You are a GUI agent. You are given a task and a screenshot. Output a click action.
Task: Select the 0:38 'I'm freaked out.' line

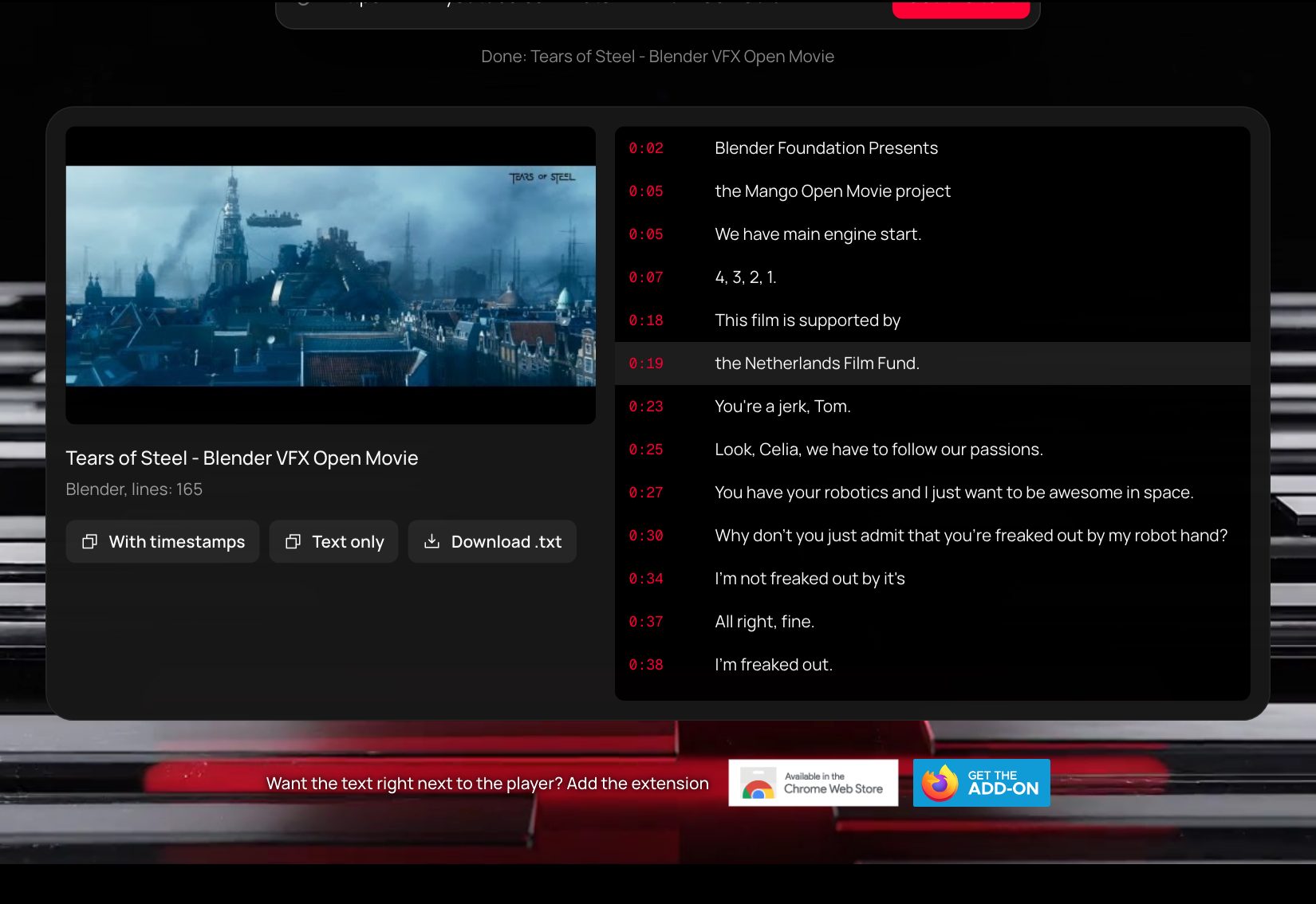click(932, 665)
